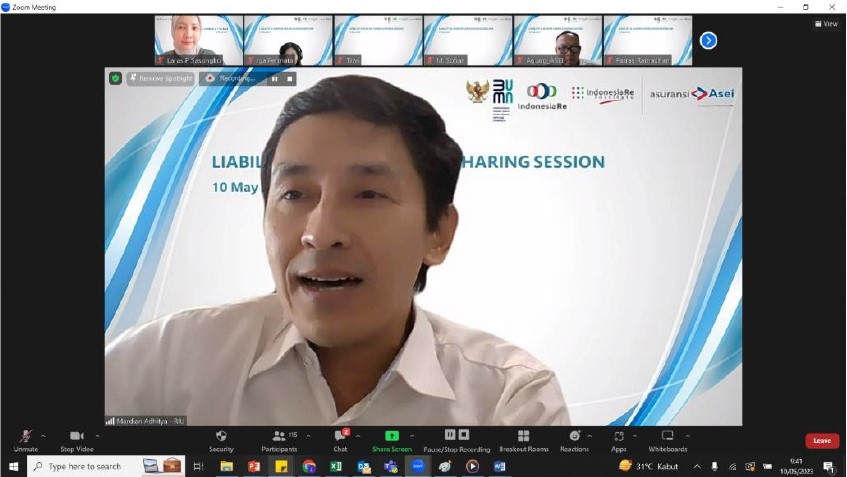Open the Participants panel
The width and height of the screenshot is (847, 477).
pos(279,440)
